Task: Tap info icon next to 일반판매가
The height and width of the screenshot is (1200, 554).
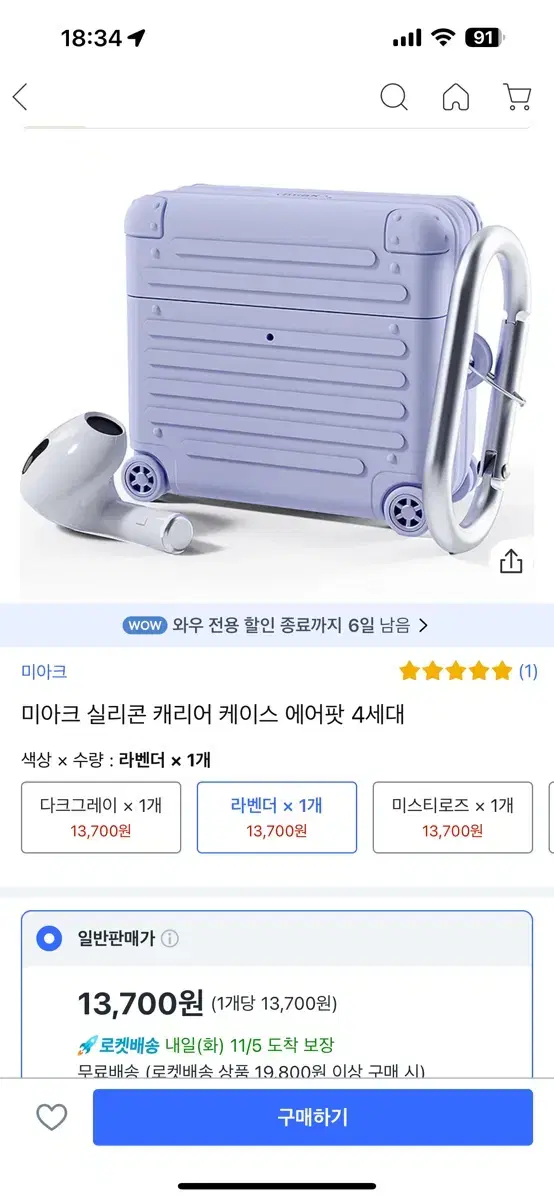Action: pyautogui.click(x=170, y=939)
